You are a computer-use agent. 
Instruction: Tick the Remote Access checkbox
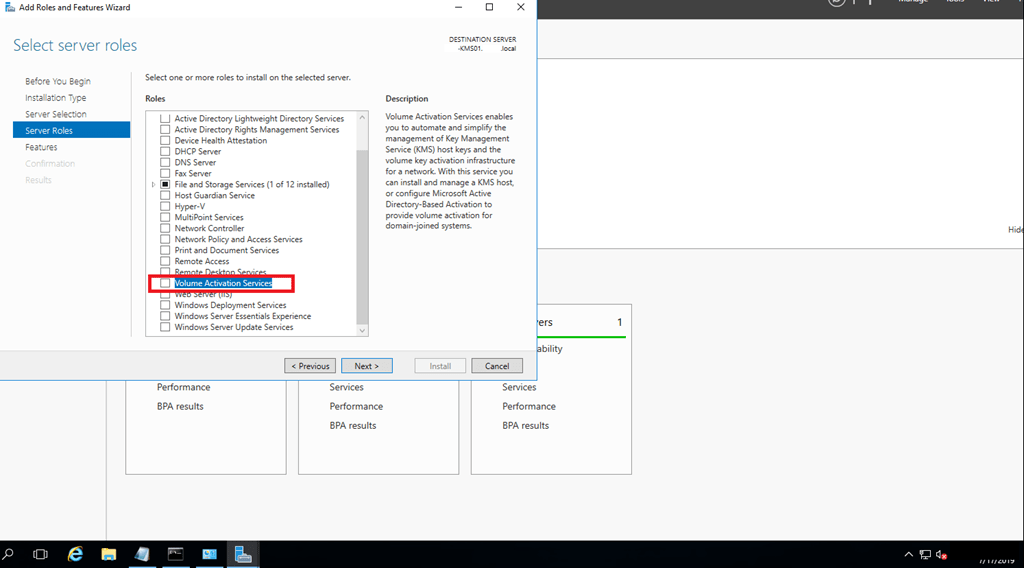(165, 260)
